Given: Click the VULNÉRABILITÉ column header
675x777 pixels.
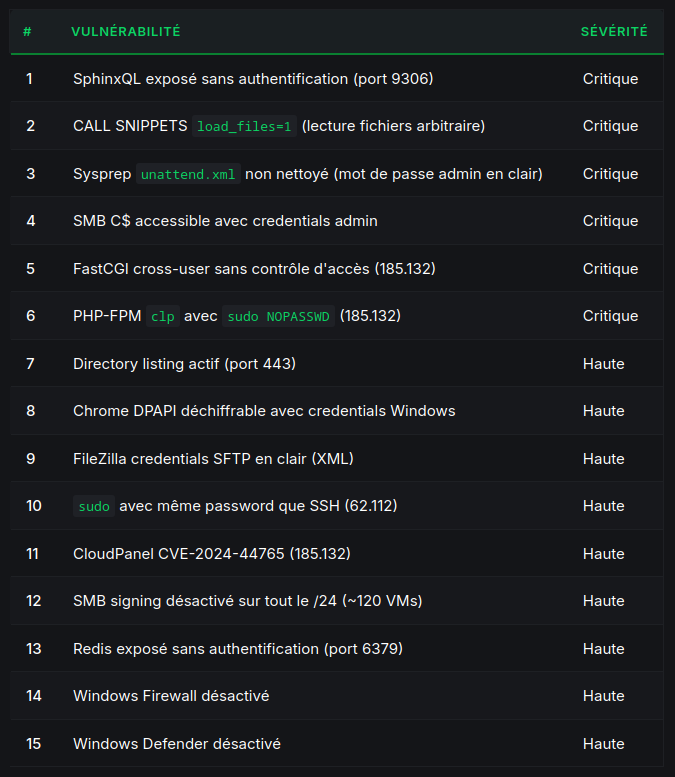Looking at the screenshot, I should coord(126,32).
